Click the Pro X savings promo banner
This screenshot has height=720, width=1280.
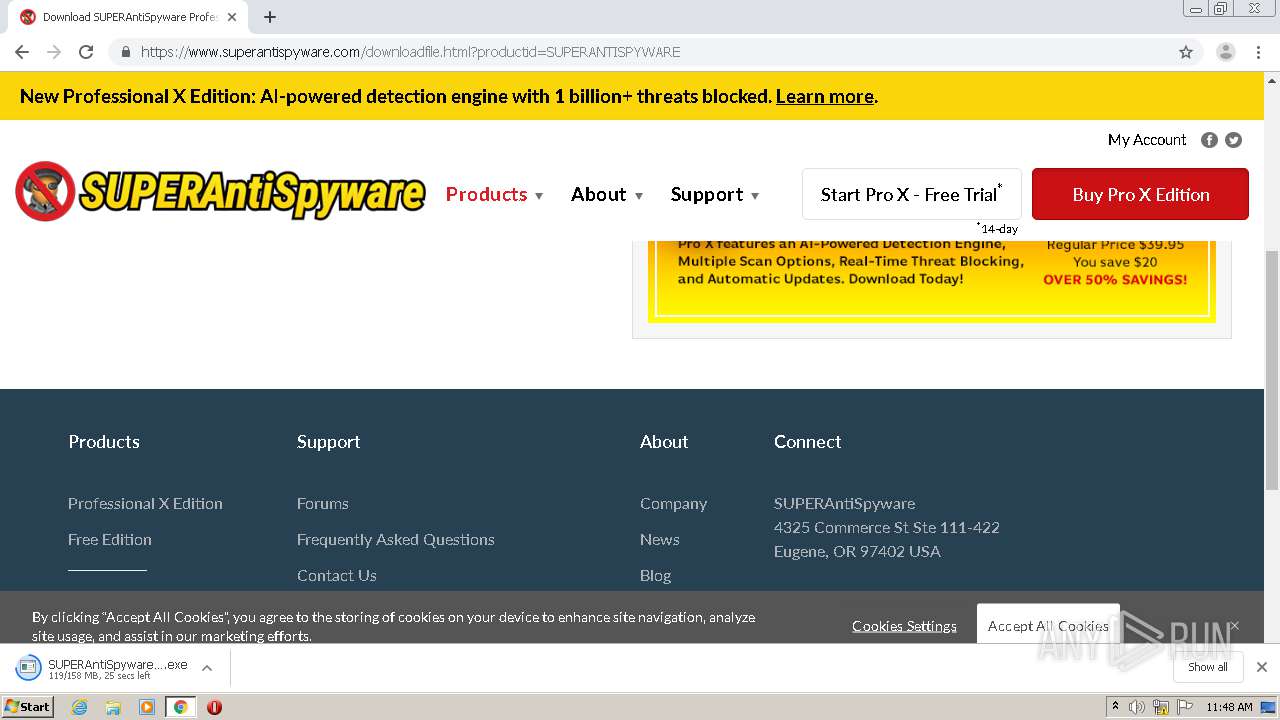[x=932, y=280]
